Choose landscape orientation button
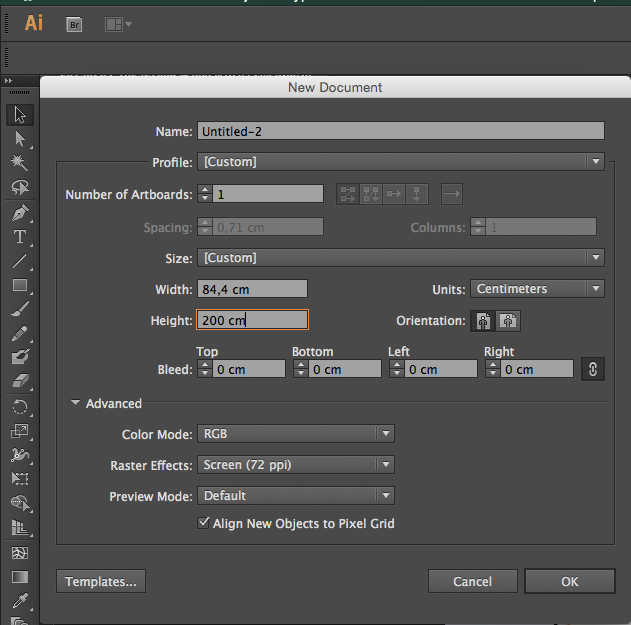 [x=508, y=321]
